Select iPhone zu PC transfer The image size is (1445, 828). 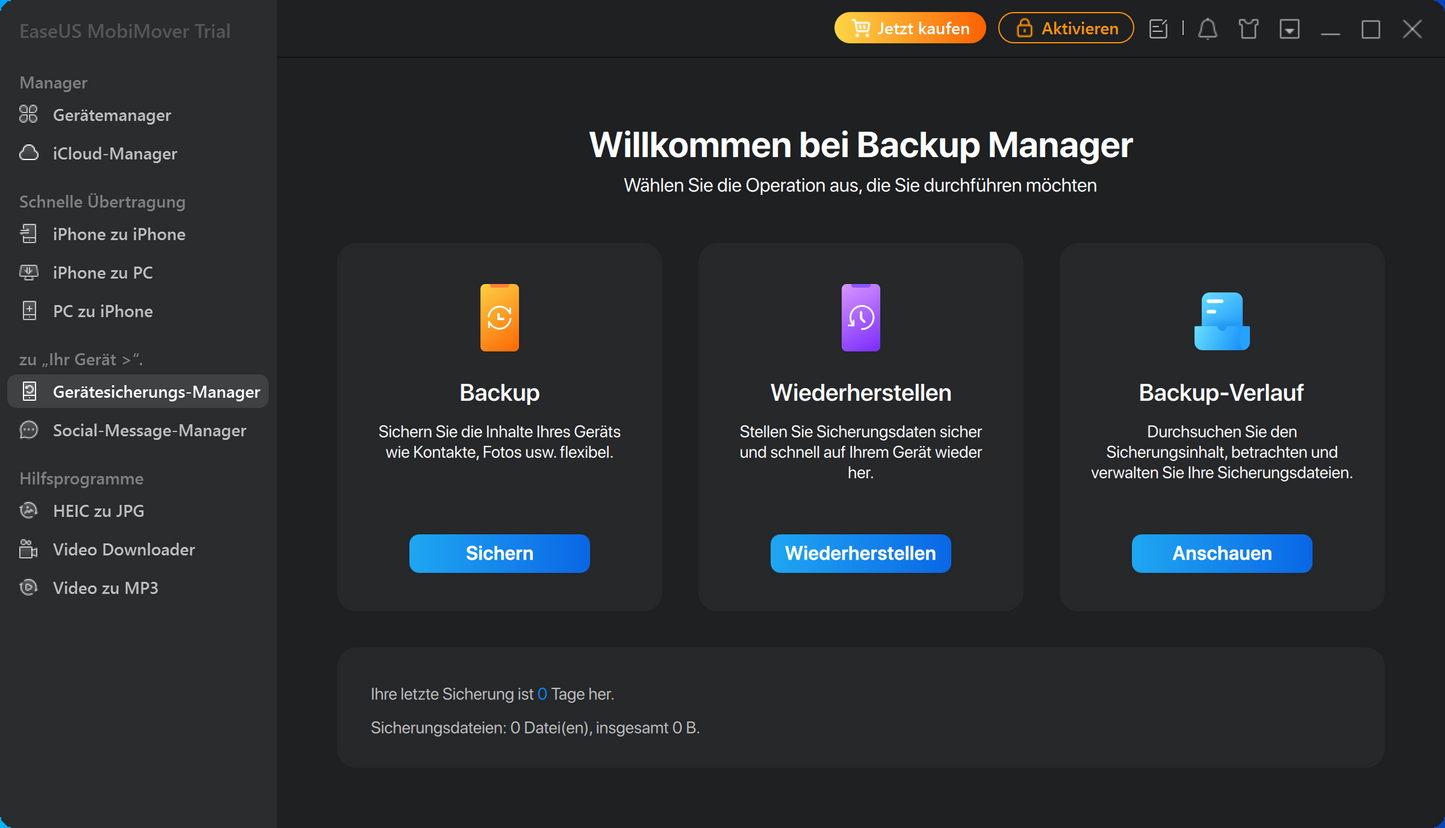click(103, 272)
